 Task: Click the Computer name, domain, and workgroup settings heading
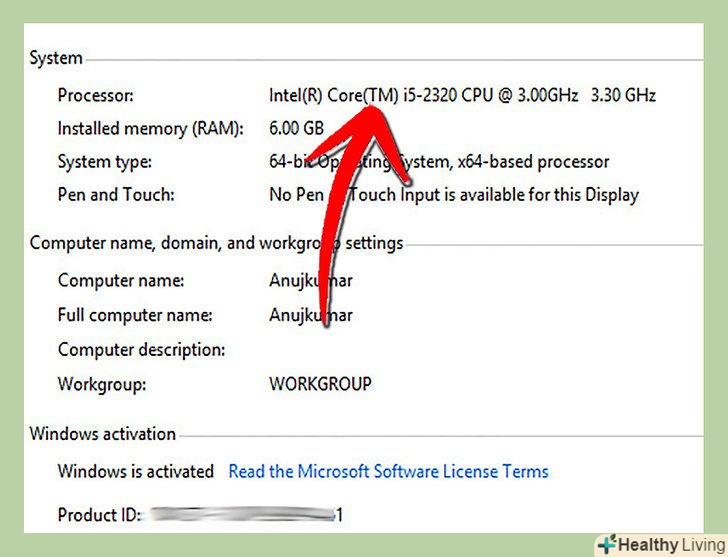(x=216, y=243)
